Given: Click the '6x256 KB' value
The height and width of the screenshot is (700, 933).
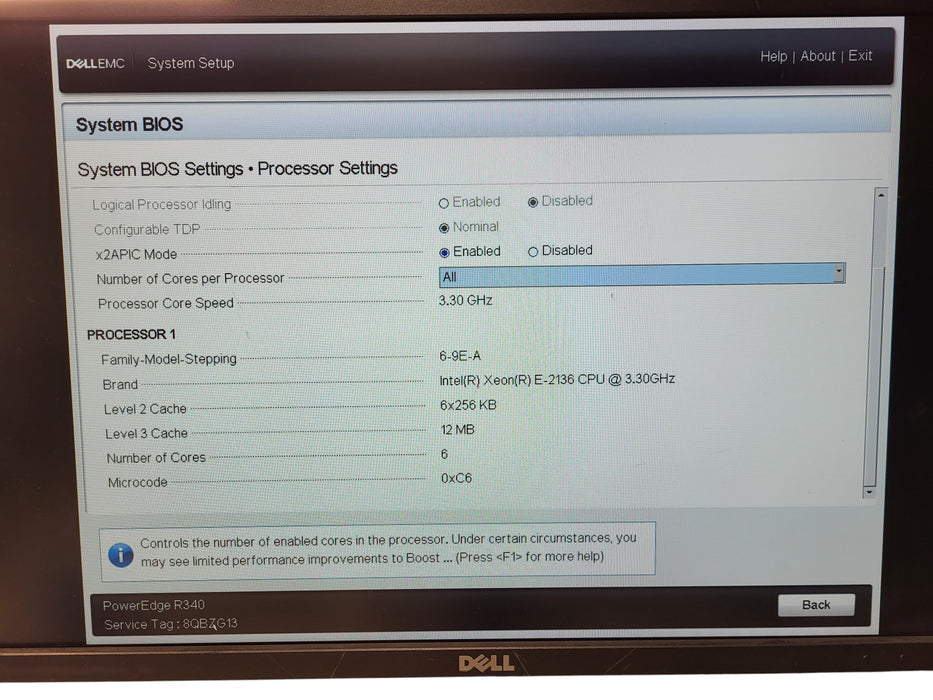Looking at the screenshot, I should (468, 405).
